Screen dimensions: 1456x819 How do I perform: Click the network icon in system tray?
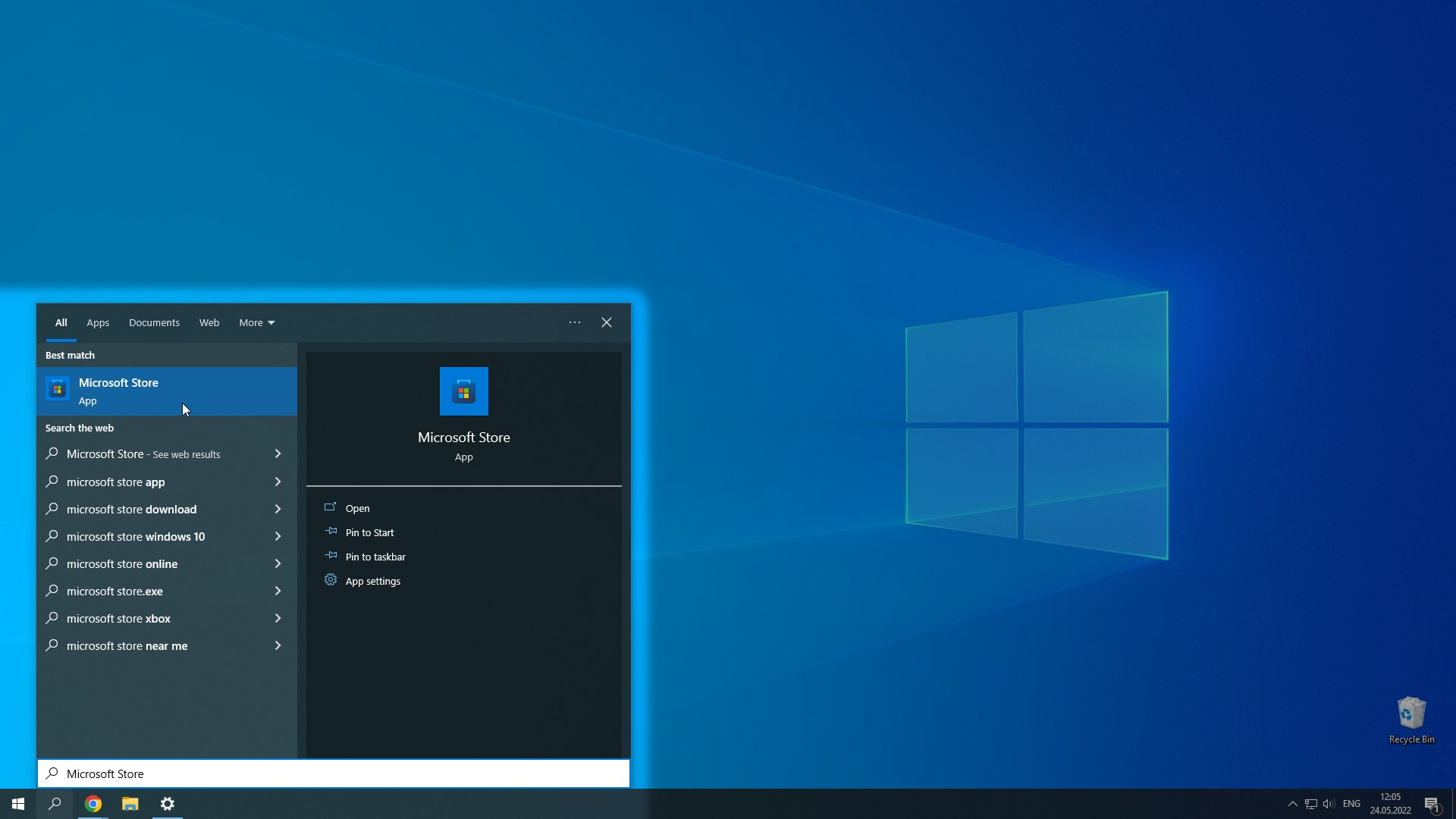tap(1311, 804)
